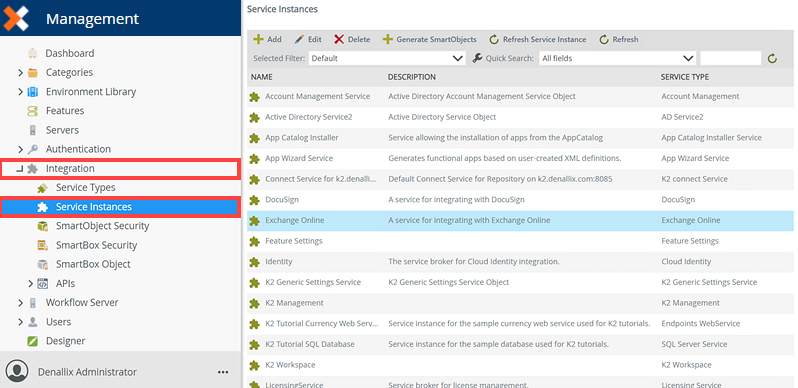This screenshot has height=388, width=798.
Task: Click the Edit toolbar button
Action: coord(308,39)
